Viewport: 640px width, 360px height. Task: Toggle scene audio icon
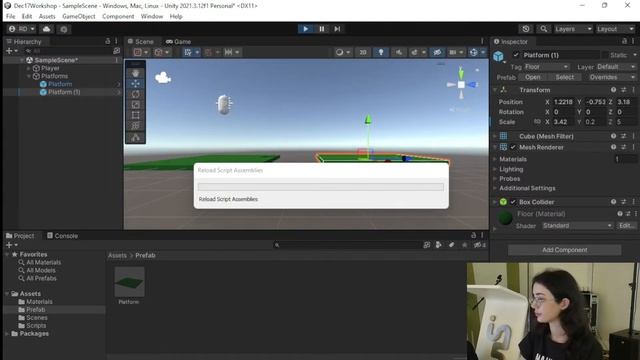[x=399, y=52]
